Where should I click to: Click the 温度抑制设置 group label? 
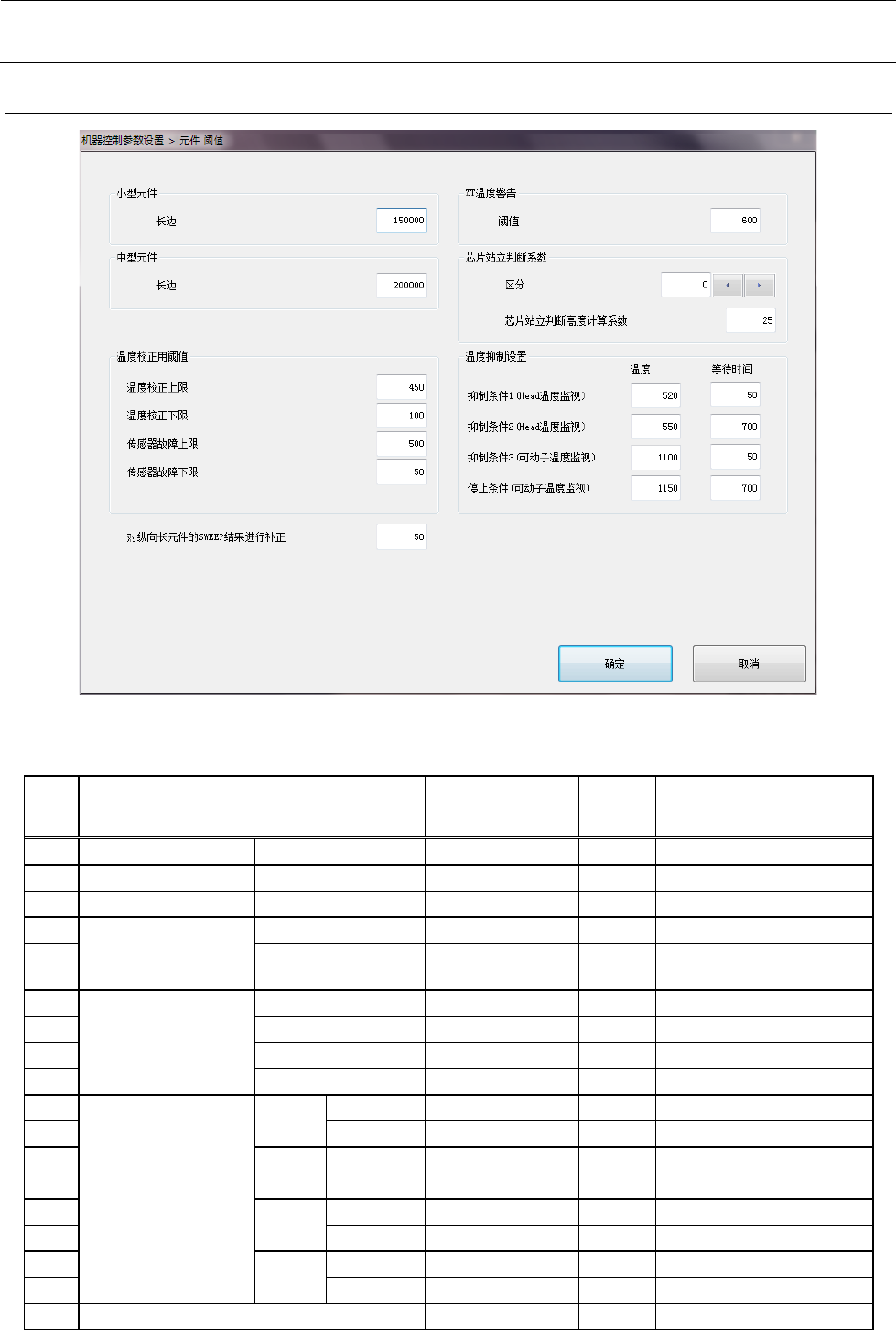[x=496, y=357]
